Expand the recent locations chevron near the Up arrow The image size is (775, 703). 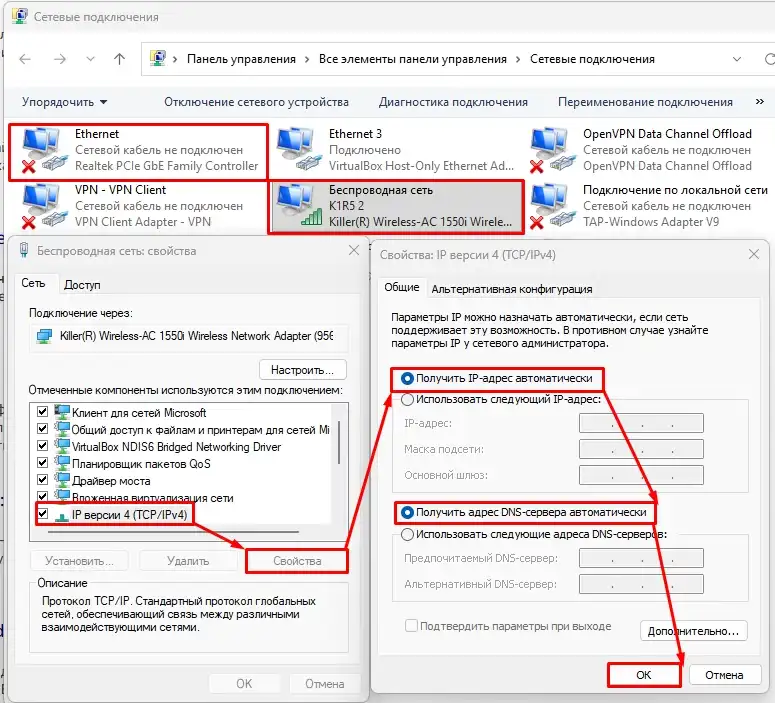92,59
